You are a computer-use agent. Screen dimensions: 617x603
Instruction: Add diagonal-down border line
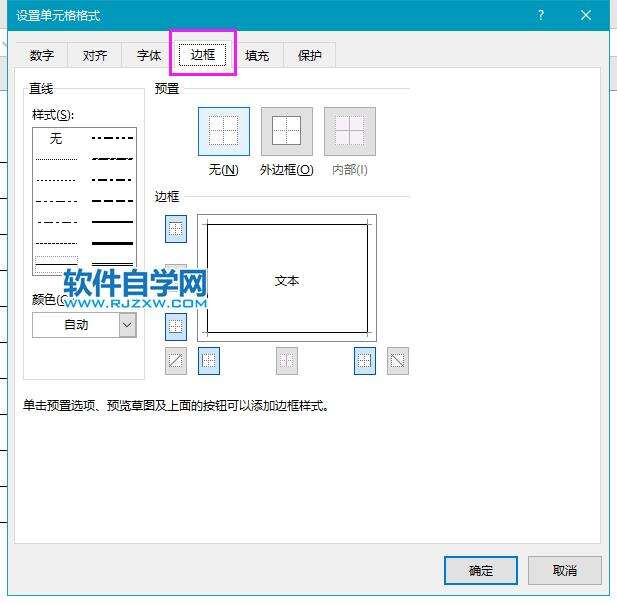398,361
